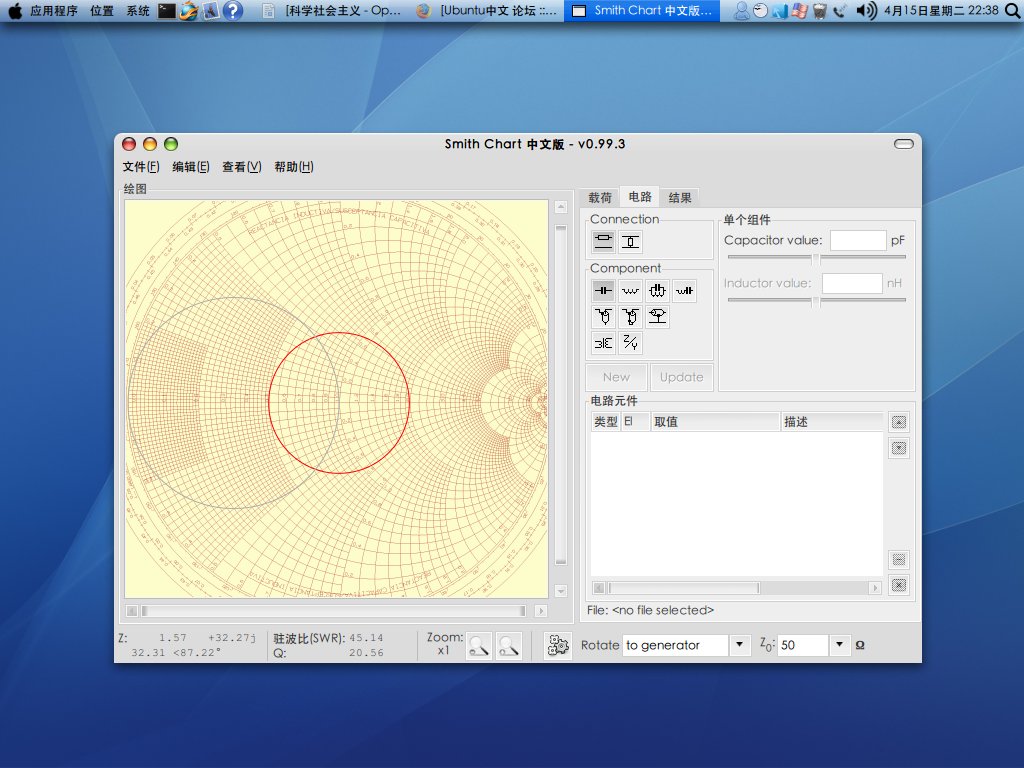Open the search magnifier in top-right corner

click(1012, 10)
